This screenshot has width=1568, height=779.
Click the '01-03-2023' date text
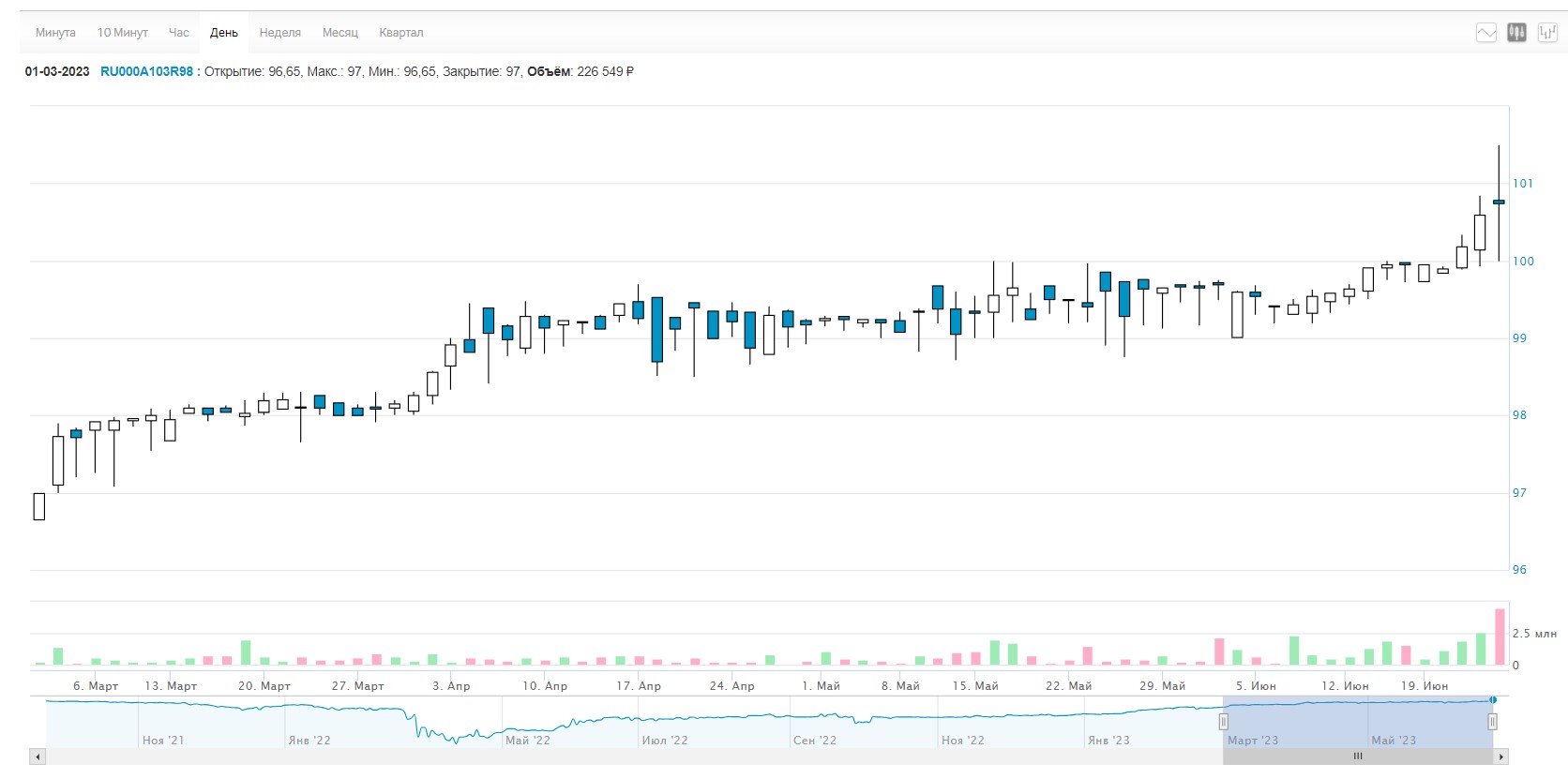[57, 71]
